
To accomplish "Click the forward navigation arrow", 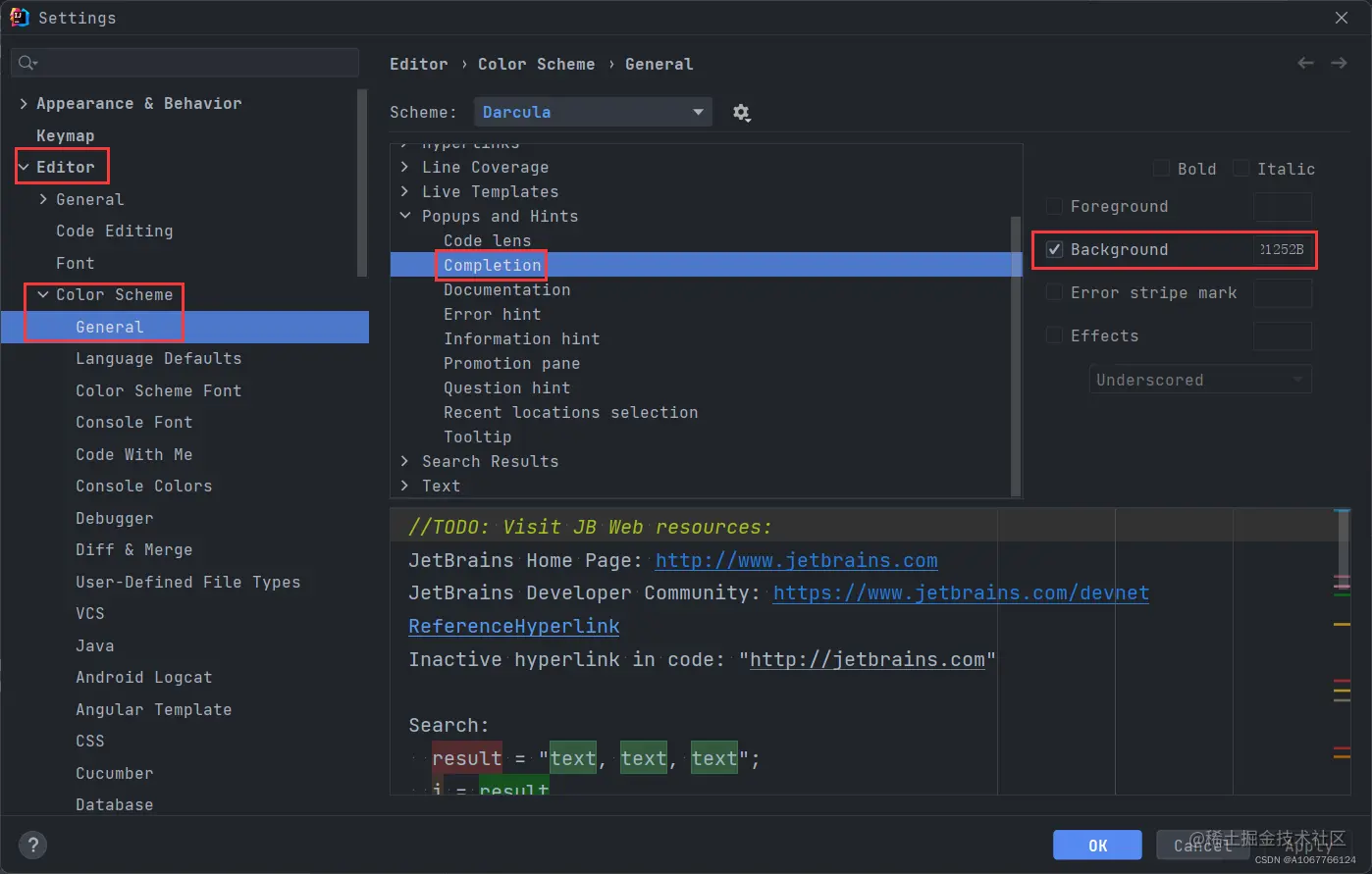I will coord(1339,63).
